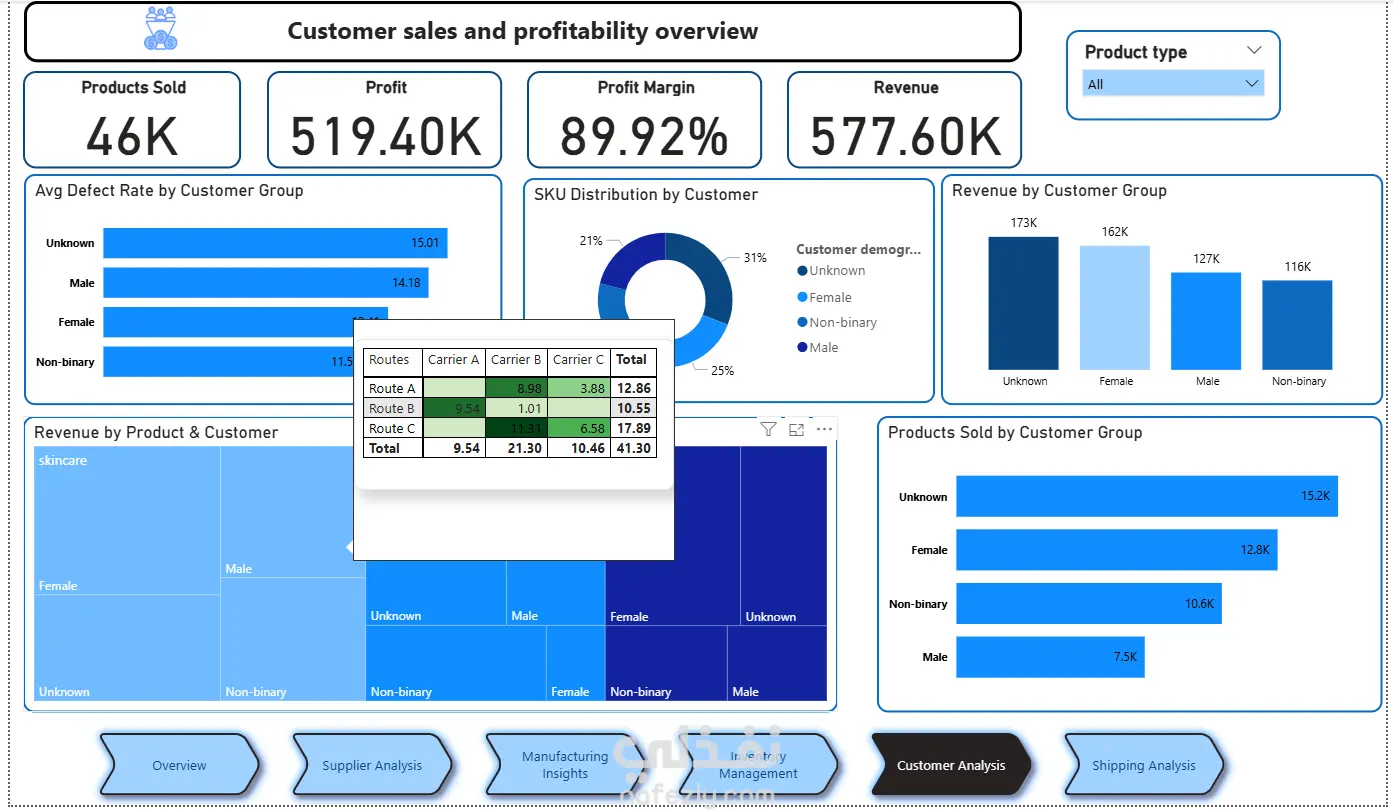1393x811 pixels.
Task: Click the Non-binary bar in Avg Defect Rate
Action: (x=228, y=362)
